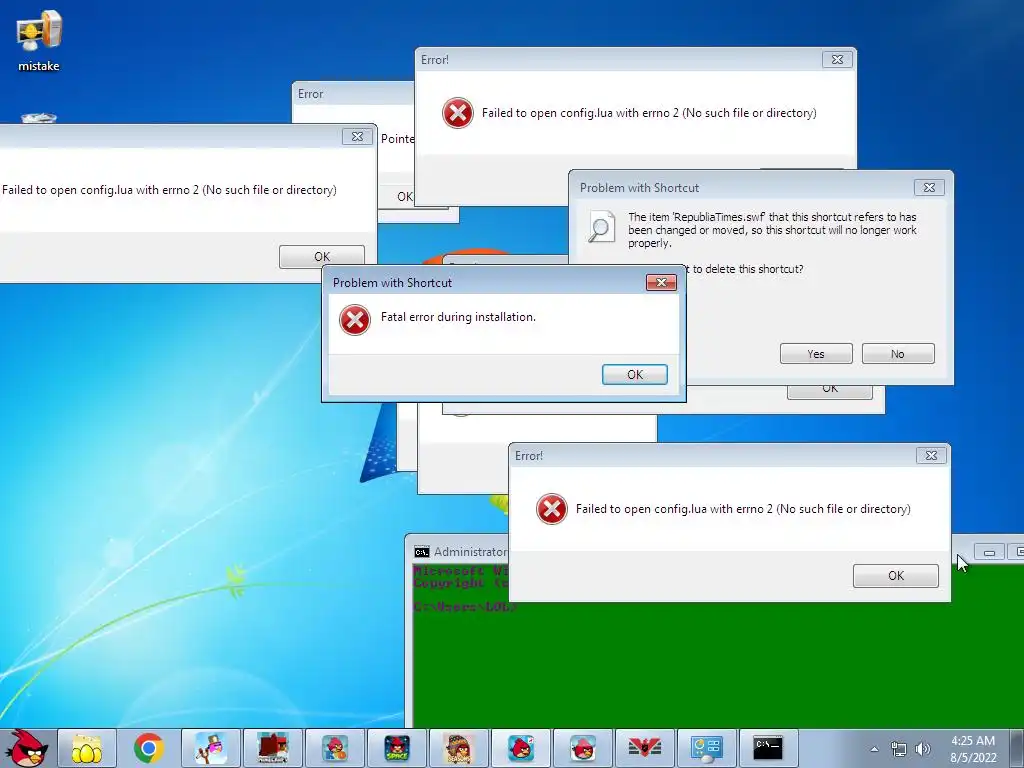Show hidden system tray icons
The image size is (1024, 768).
click(x=874, y=749)
